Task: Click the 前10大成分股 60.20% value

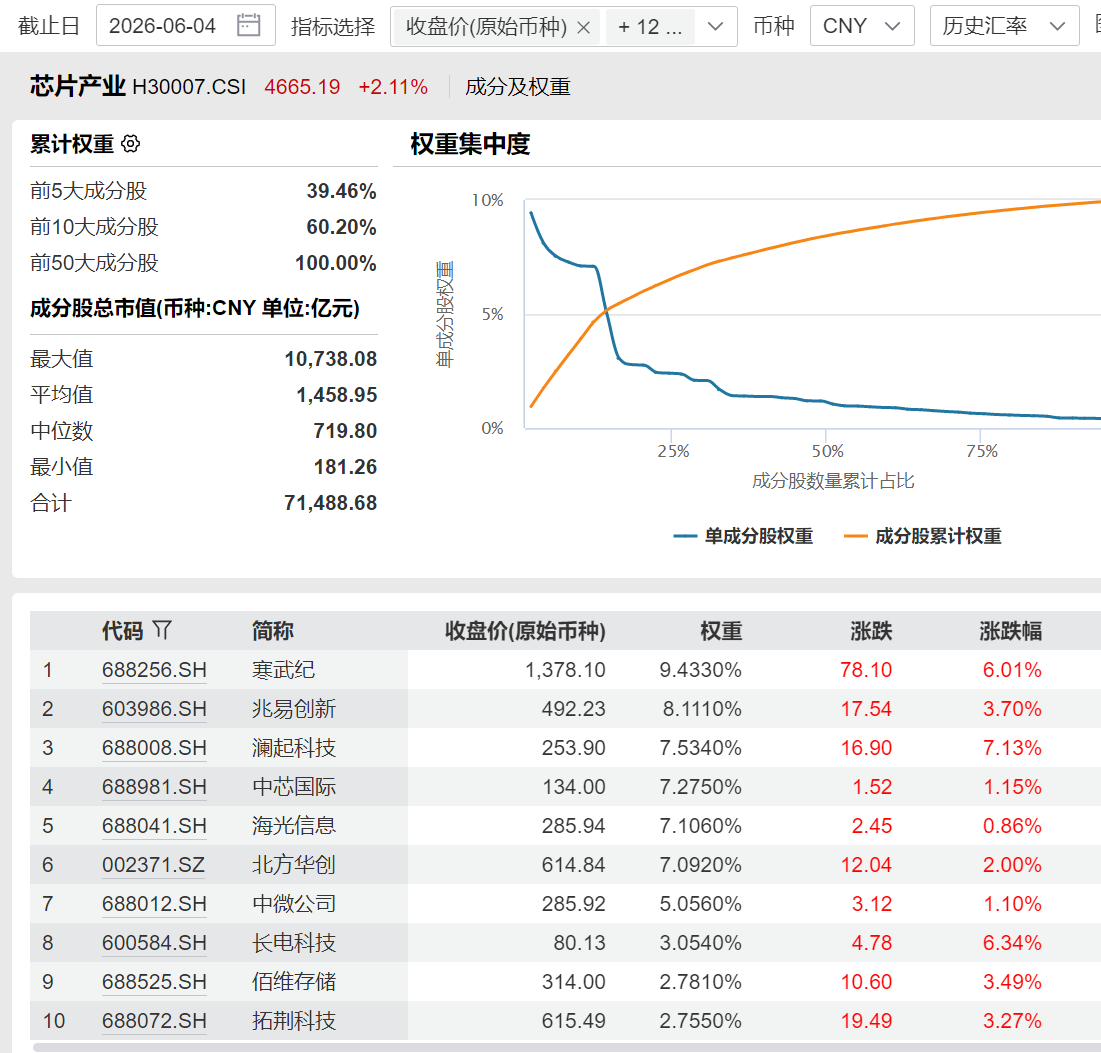Action: (x=341, y=227)
